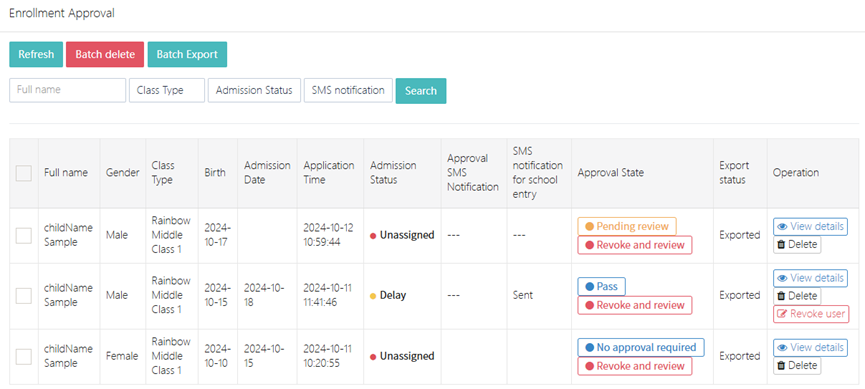The width and height of the screenshot is (865, 389).
Task: Click the application time 2024-10-11 10:20:55
Action: pos(329,356)
